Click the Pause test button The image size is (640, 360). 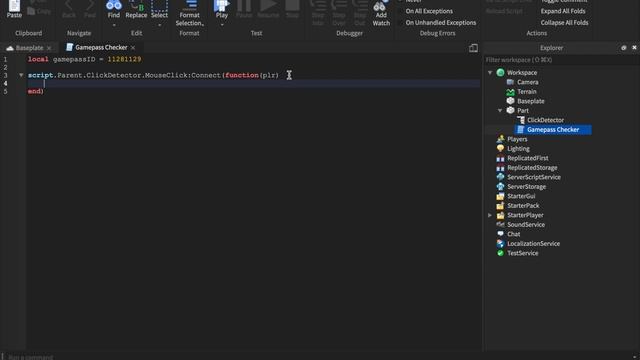click(244, 6)
